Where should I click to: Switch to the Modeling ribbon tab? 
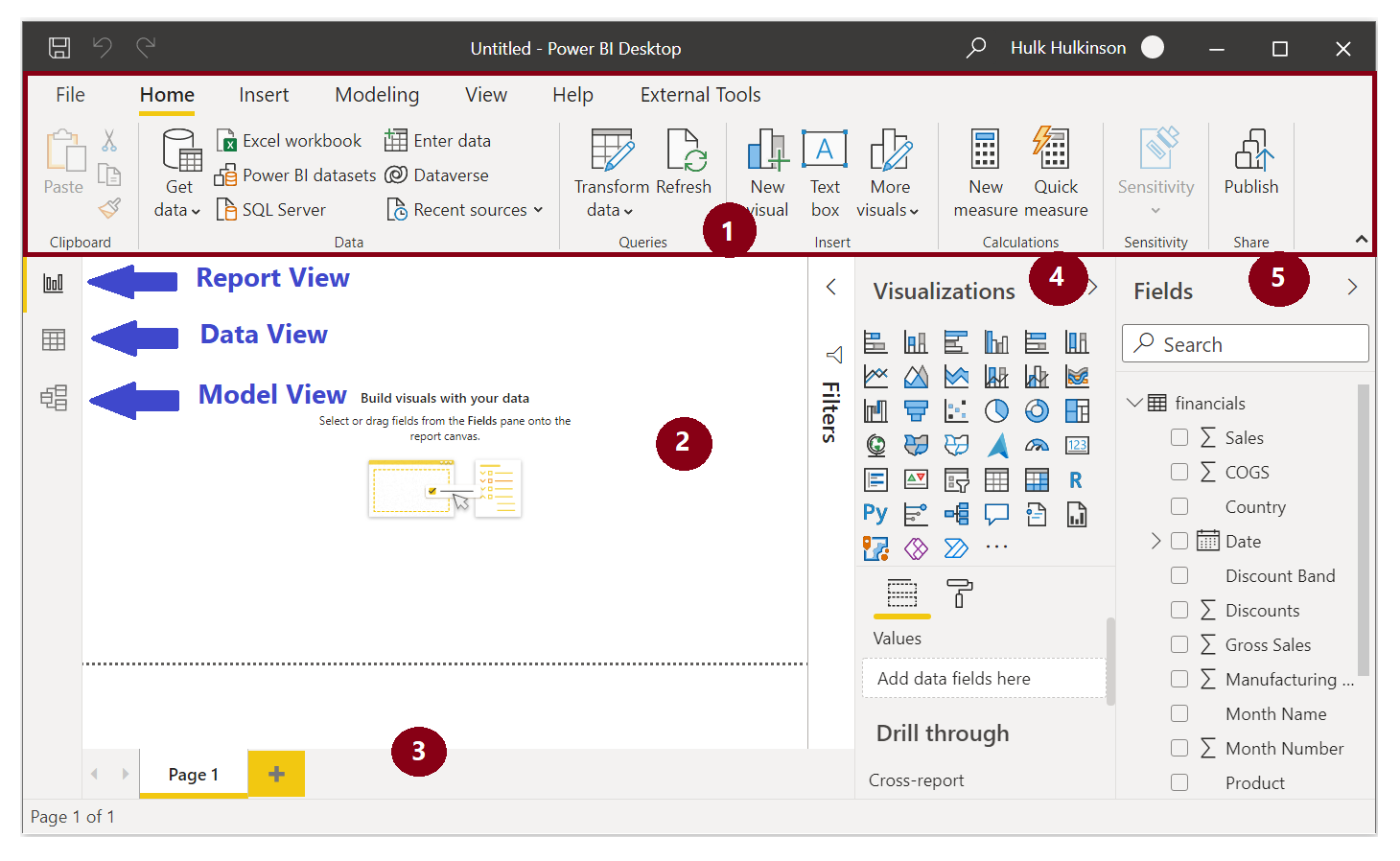(x=377, y=95)
